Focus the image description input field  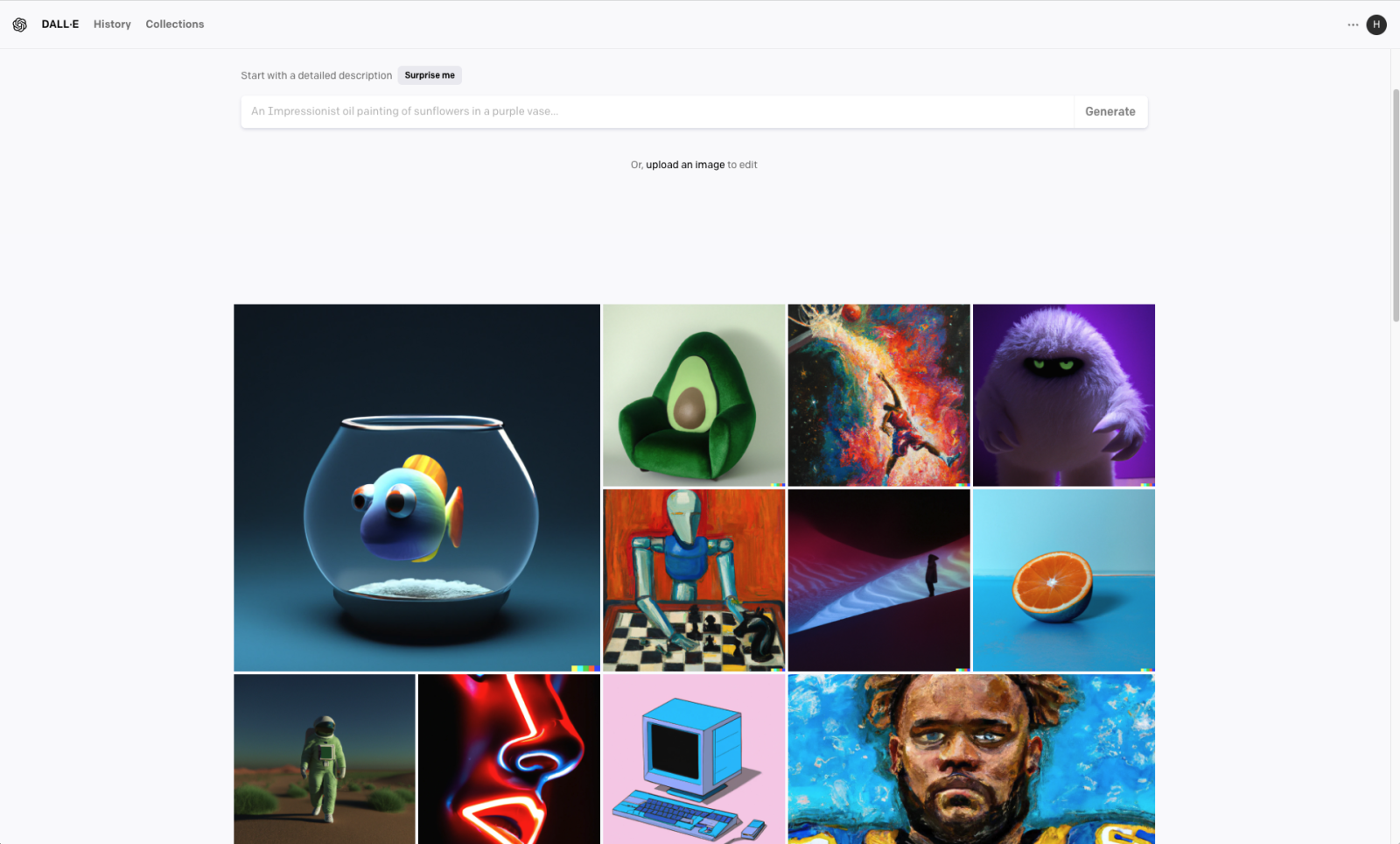657,111
